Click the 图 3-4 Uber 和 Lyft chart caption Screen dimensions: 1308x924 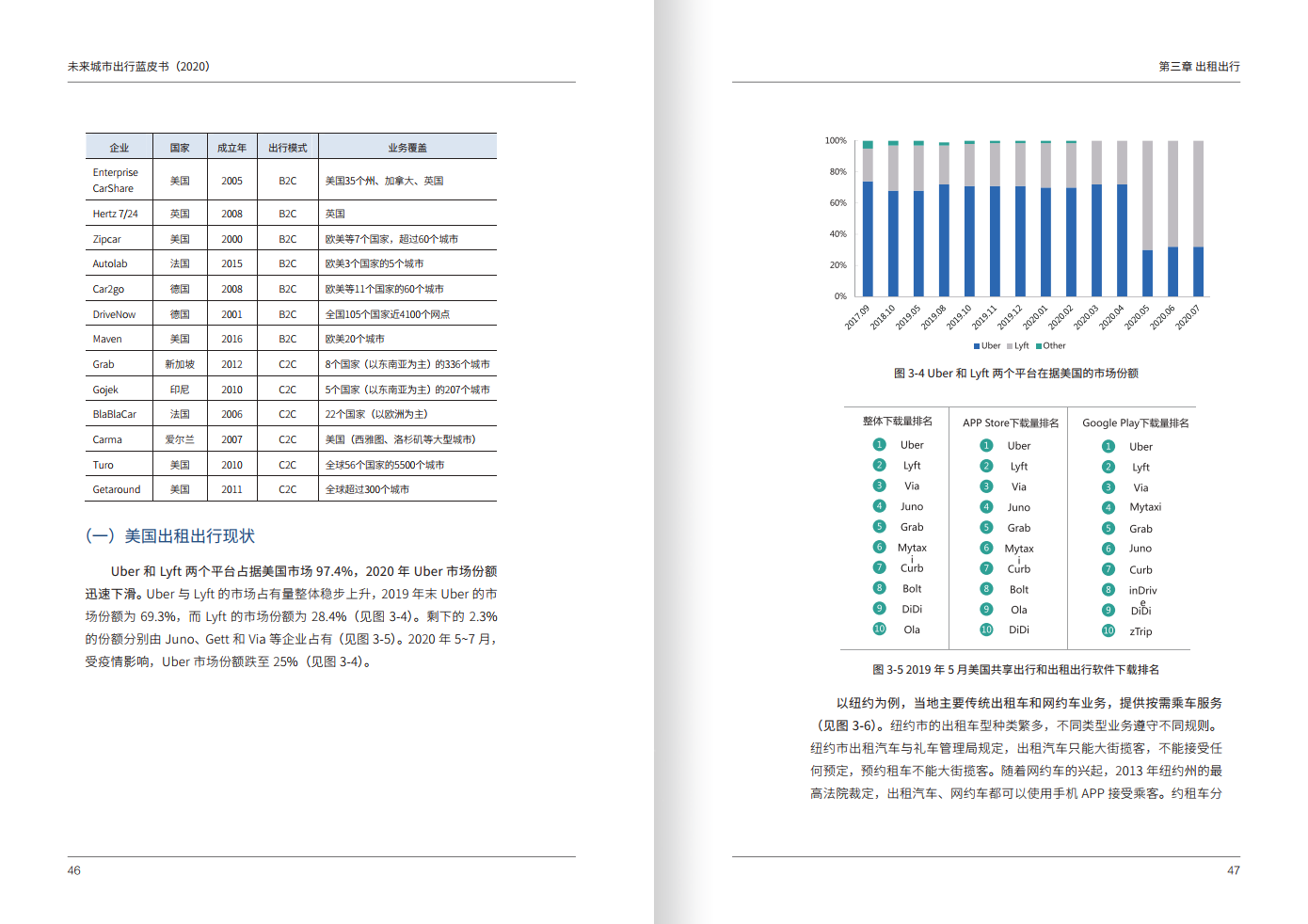[1016, 374]
